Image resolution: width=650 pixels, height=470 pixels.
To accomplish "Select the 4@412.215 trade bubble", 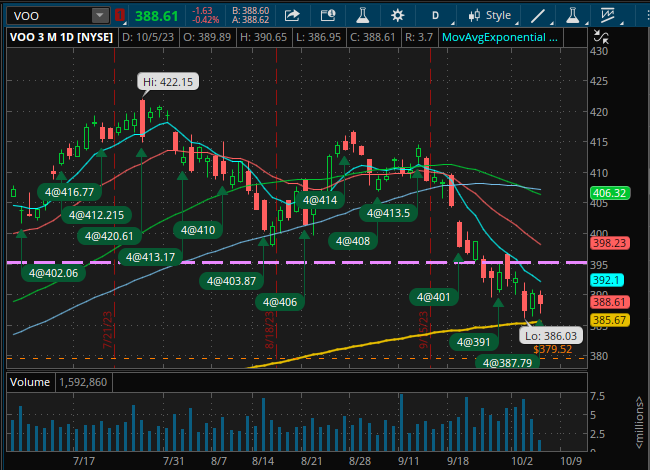I will click(x=96, y=215).
